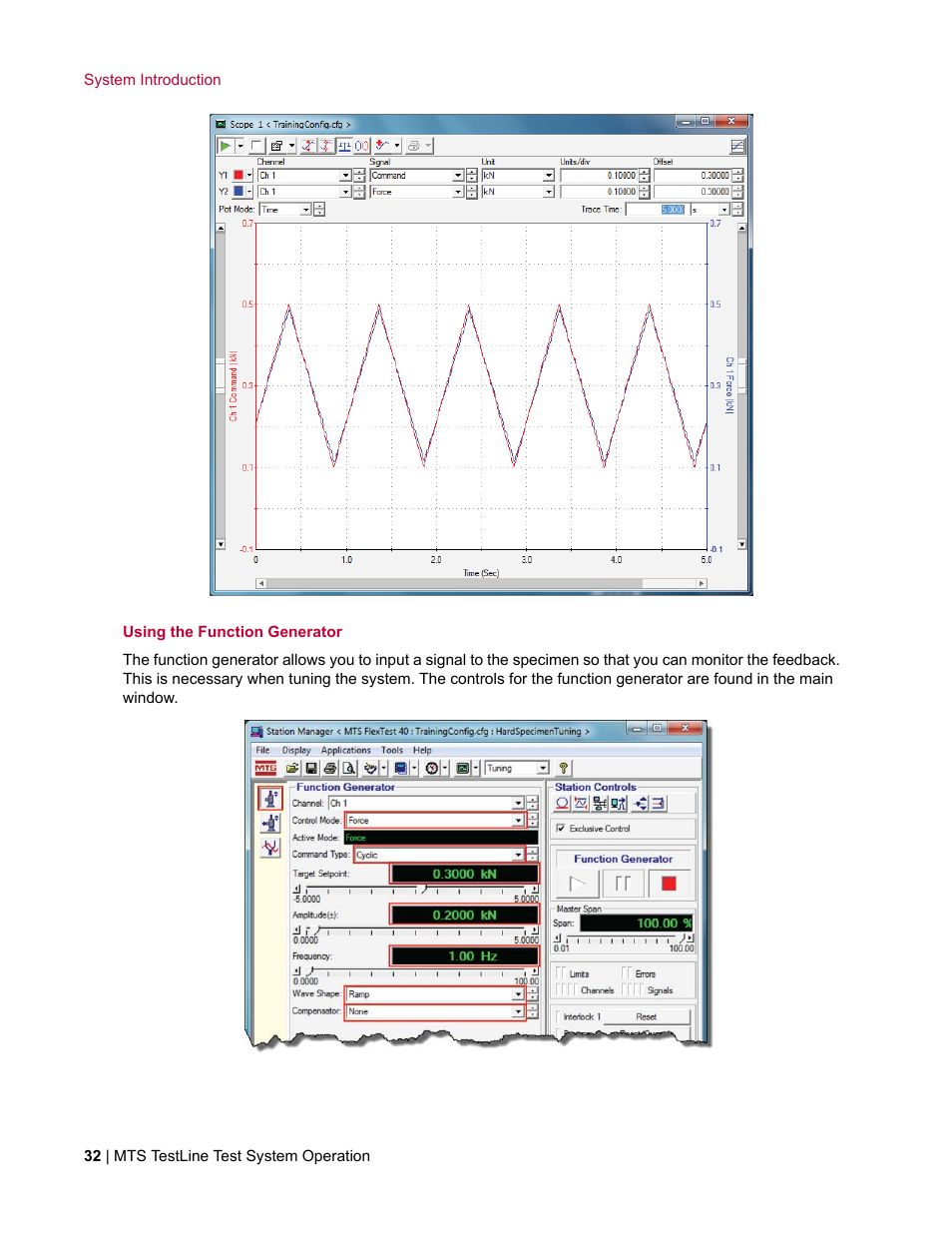
Task: Toggle the Exclusive Control checkbox
Action: [x=561, y=829]
